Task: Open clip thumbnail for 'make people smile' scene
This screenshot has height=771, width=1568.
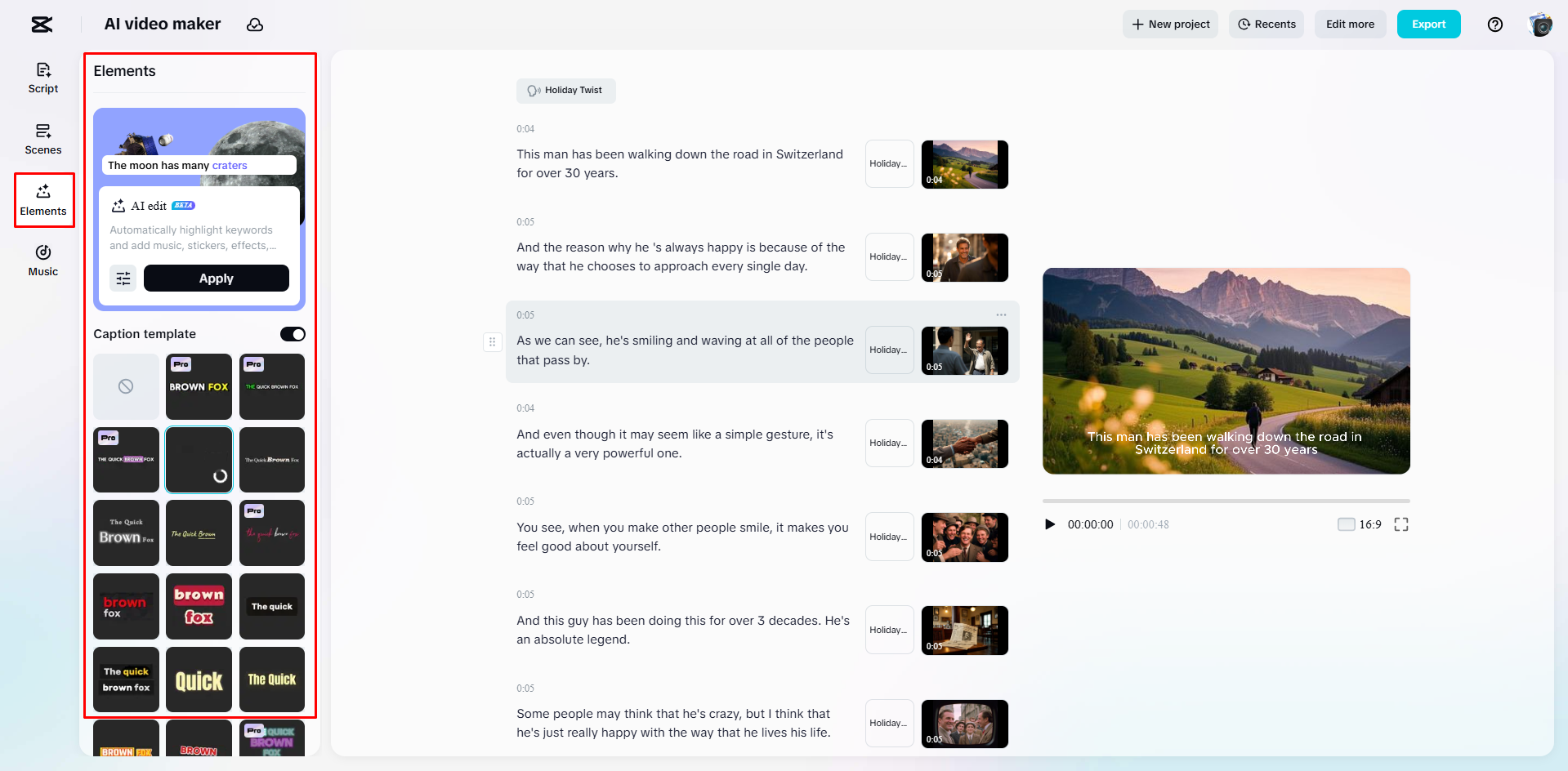Action: [x=965, y=537]
